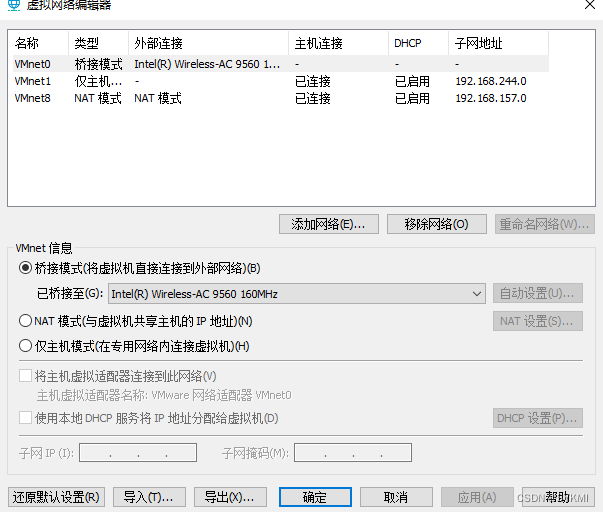Confirm with the 确定 button
The image size is (603, 512).
pyautogui.click(x=315, y=497)
